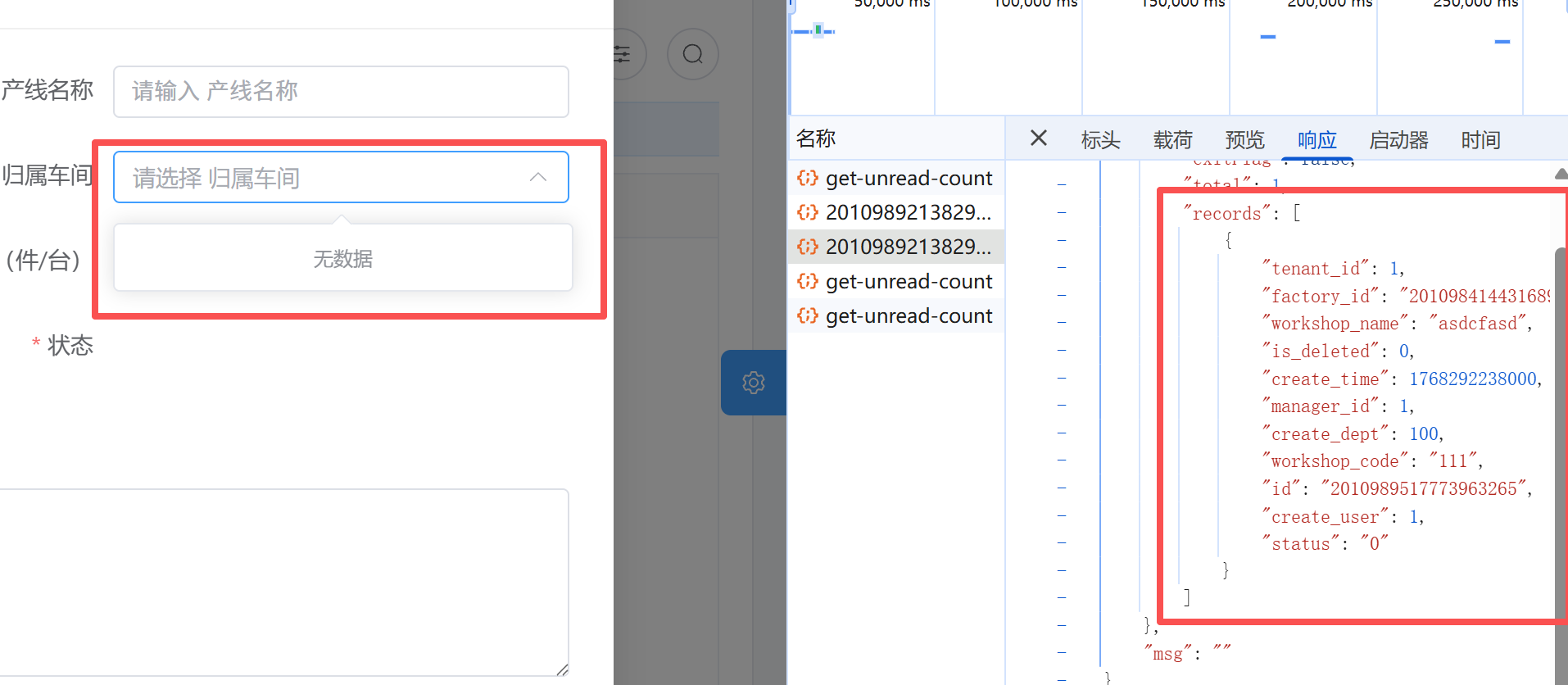
Task: Select the last get-unread-count request
Action: (x=908, y=315)
